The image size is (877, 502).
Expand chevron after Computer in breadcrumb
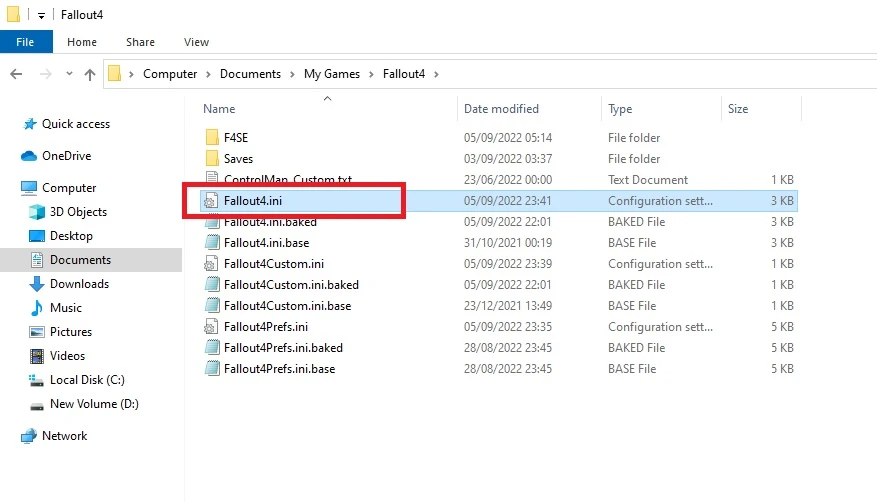[208, 74]
